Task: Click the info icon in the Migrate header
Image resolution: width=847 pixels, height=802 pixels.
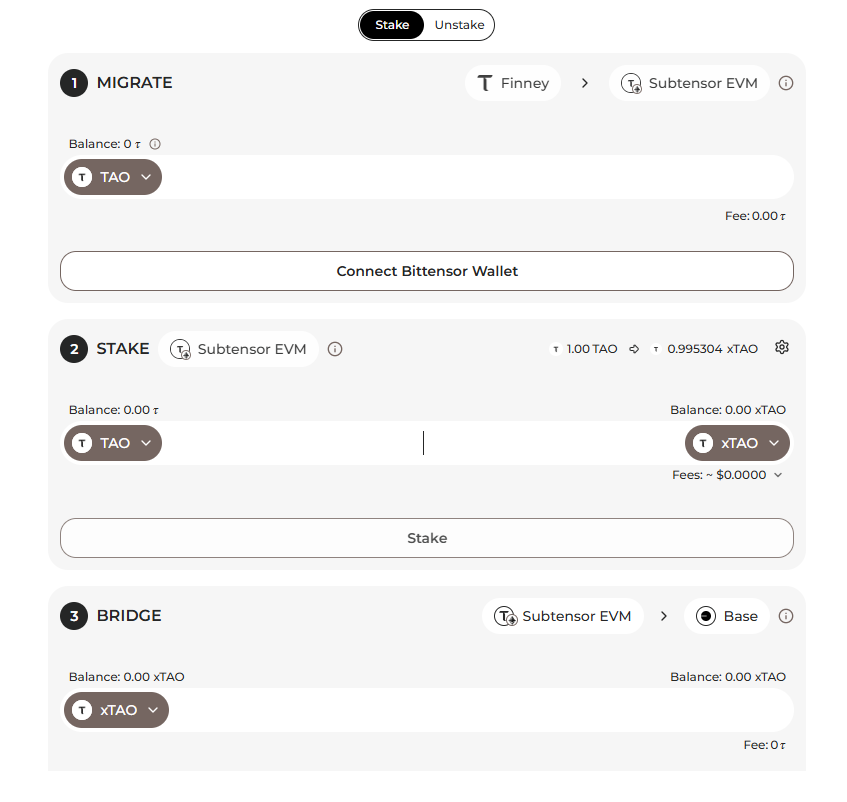Action: pyautogui.click(x=786, y=83)
